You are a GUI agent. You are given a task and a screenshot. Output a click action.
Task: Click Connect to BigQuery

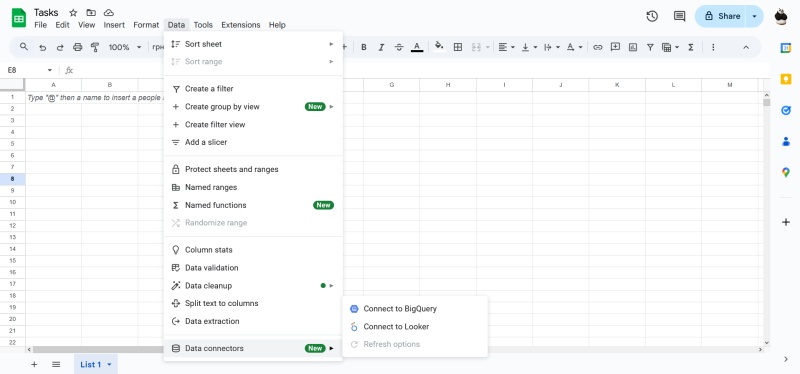coord(415,309)
